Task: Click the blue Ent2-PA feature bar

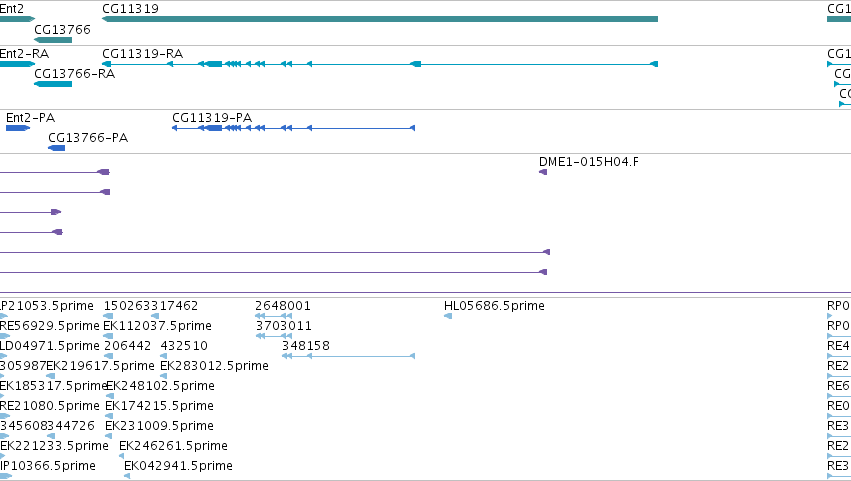Action: pos(18,128)
